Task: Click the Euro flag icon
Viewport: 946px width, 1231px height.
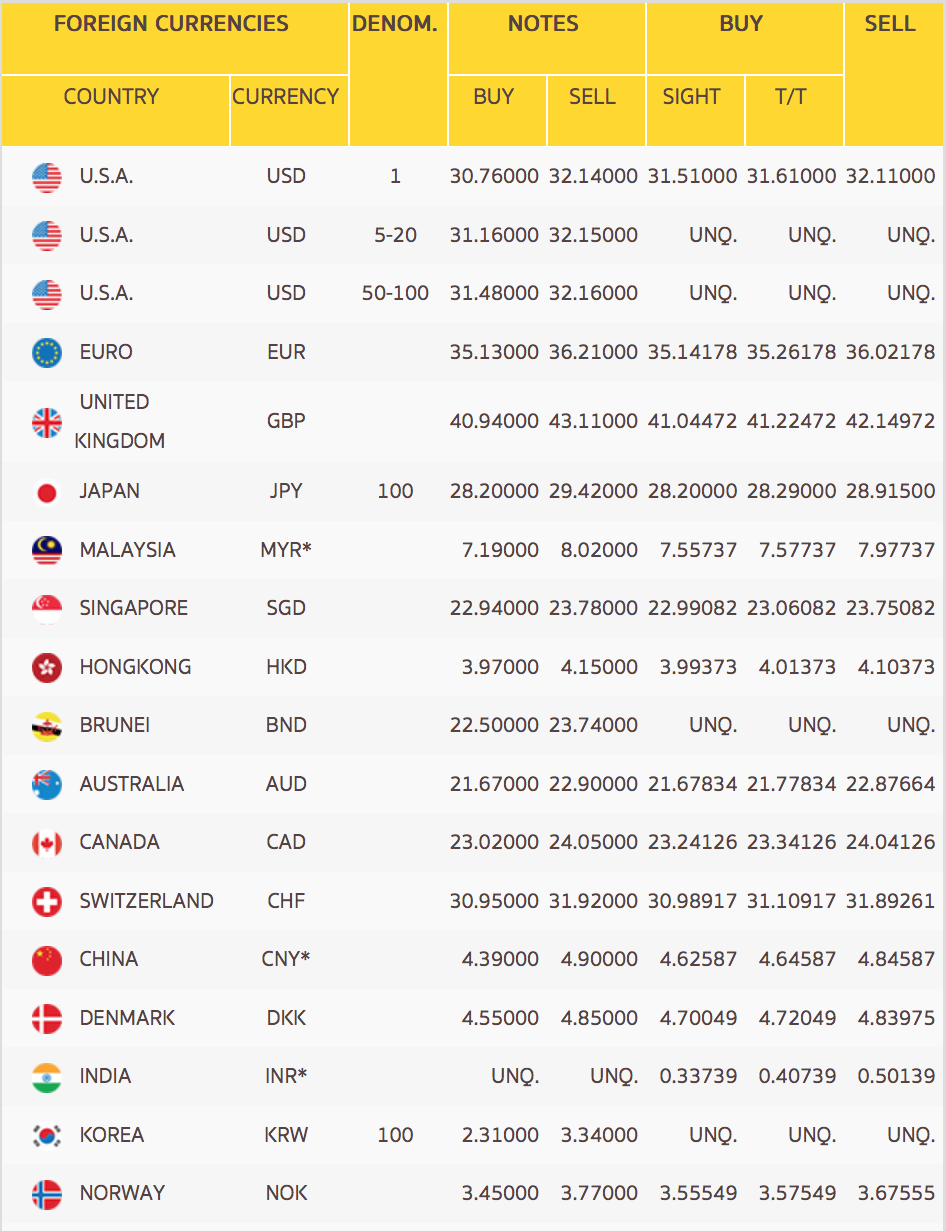Action: [47, 352]
